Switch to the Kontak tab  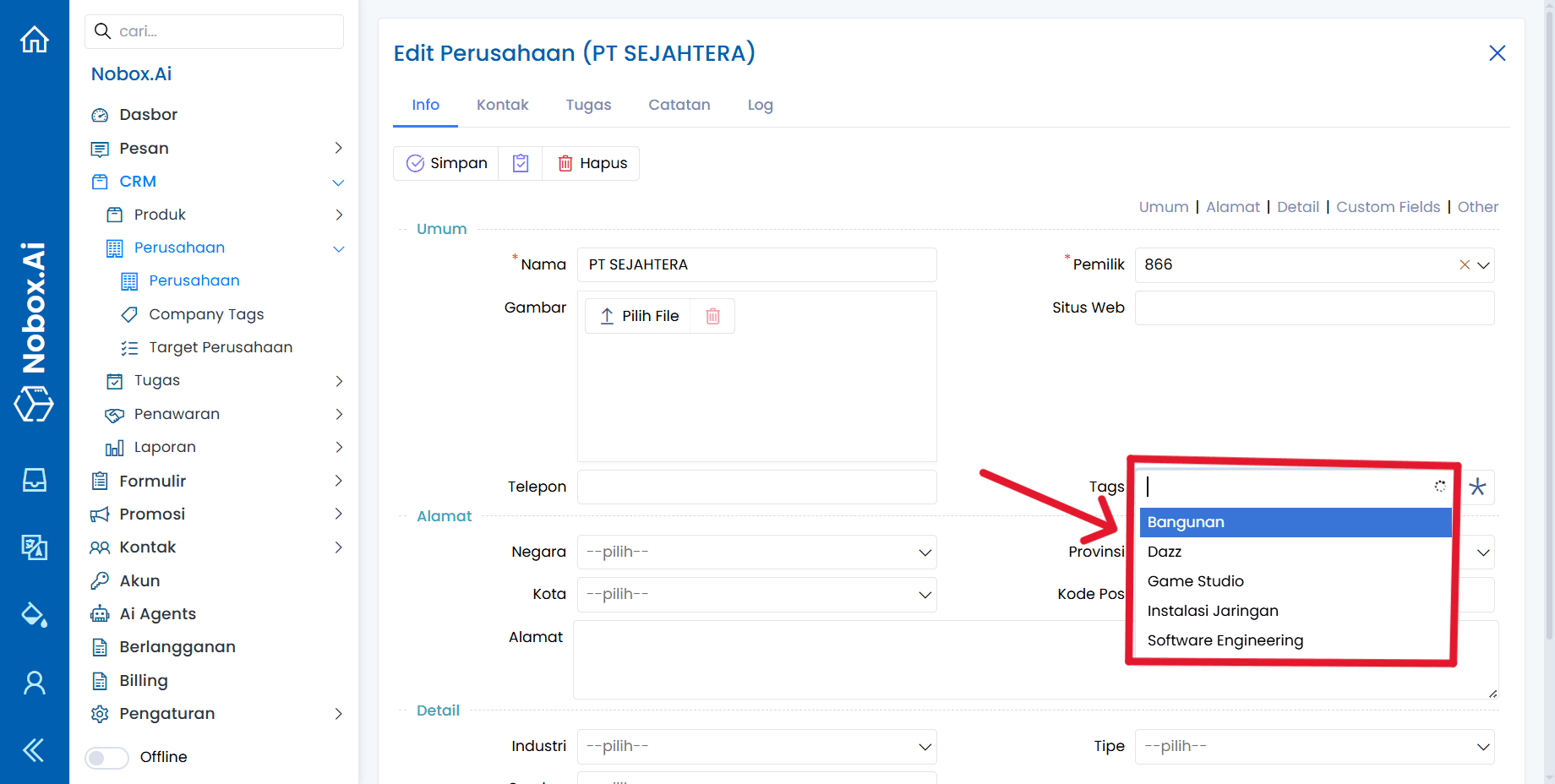point(502,105)
